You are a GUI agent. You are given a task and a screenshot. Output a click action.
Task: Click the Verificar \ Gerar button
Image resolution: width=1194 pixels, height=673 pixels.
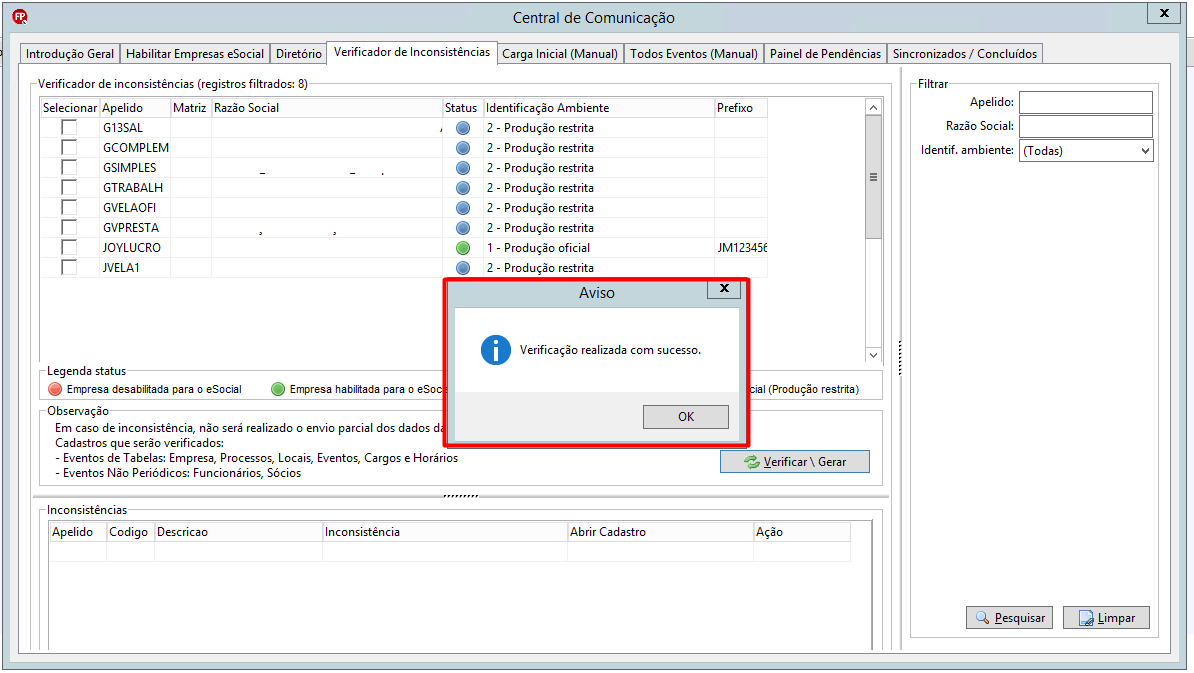click(x=794, y=461)
